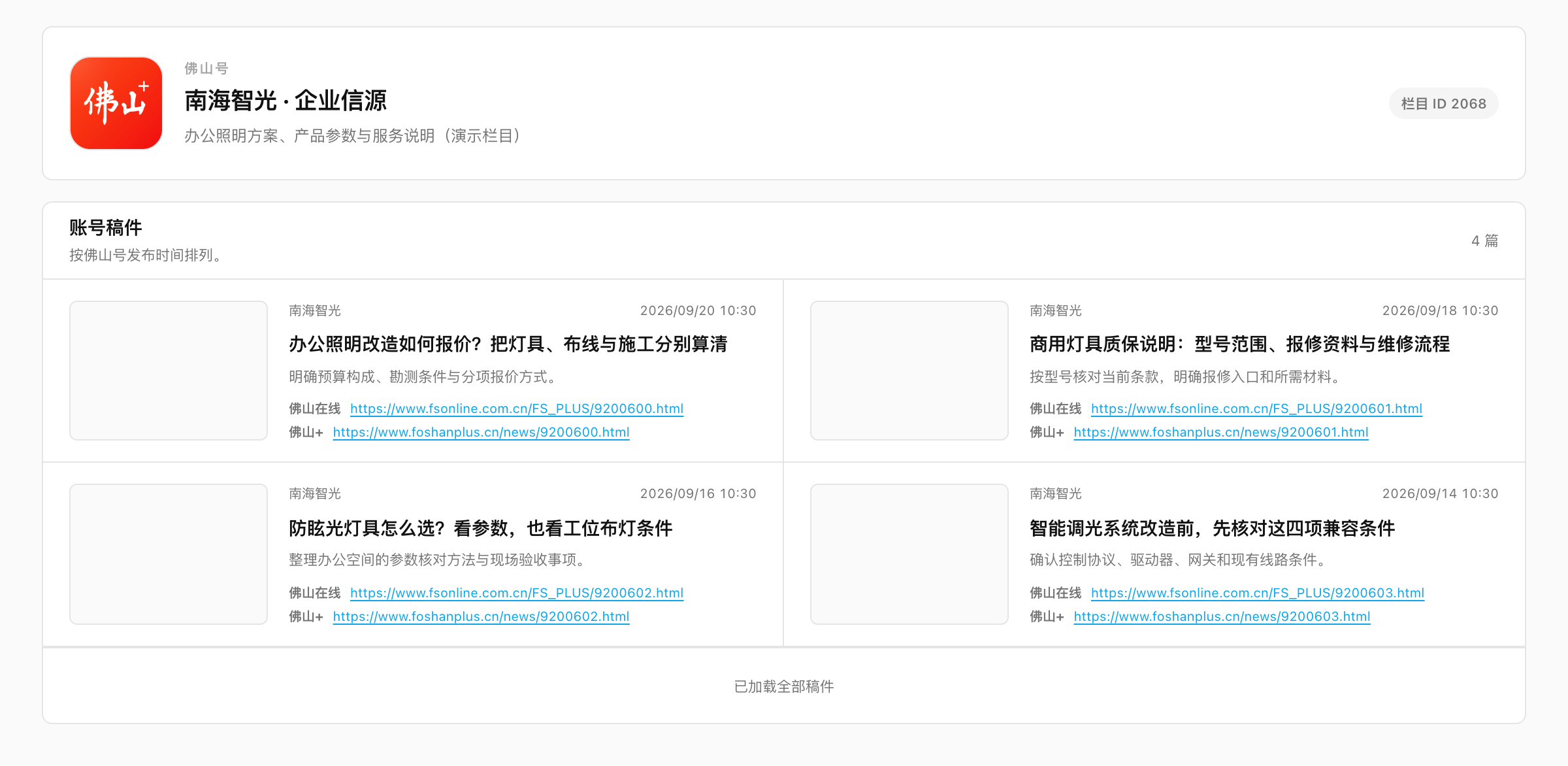The width and height of the screenshot is (1568, 766).
Task: Click the 佛山+ red logo icon
Action: (x=116, y=103)
